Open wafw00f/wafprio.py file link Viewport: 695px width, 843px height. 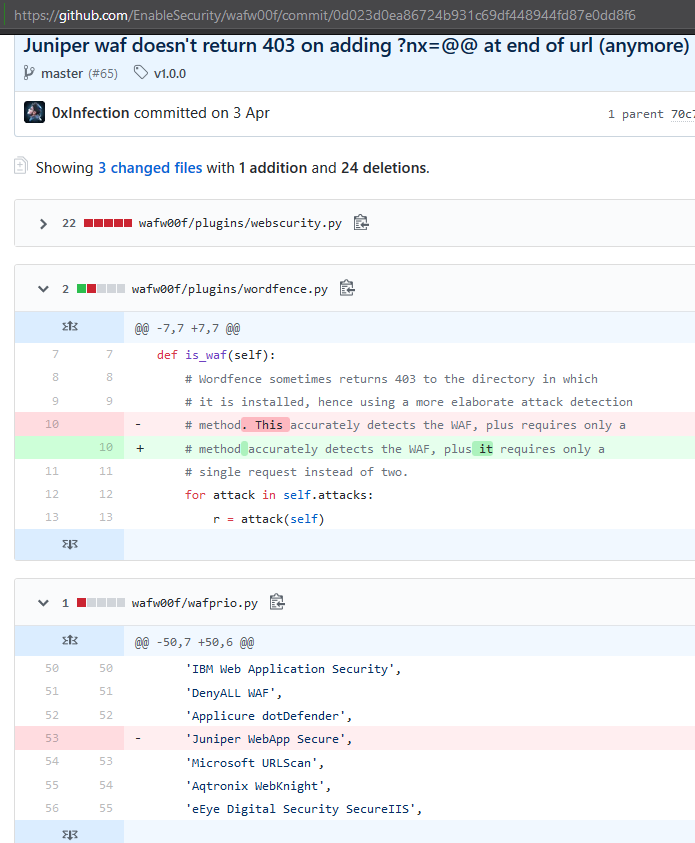click(194, 603)
